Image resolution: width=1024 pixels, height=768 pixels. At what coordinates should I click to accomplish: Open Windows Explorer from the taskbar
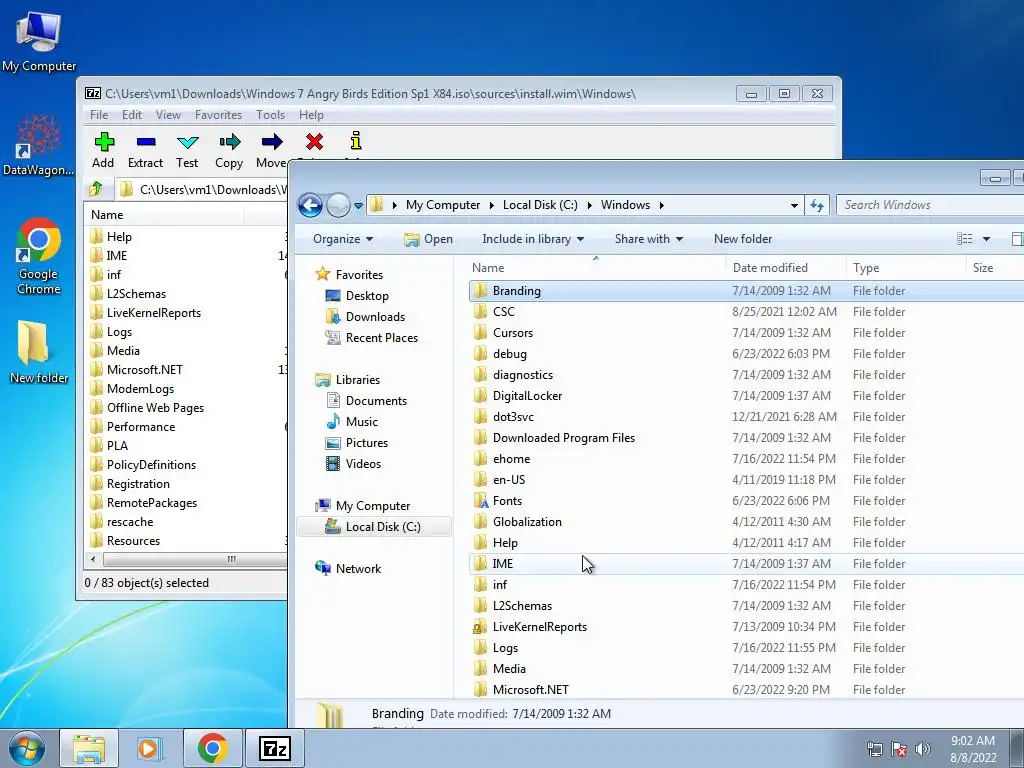point(89,748)
